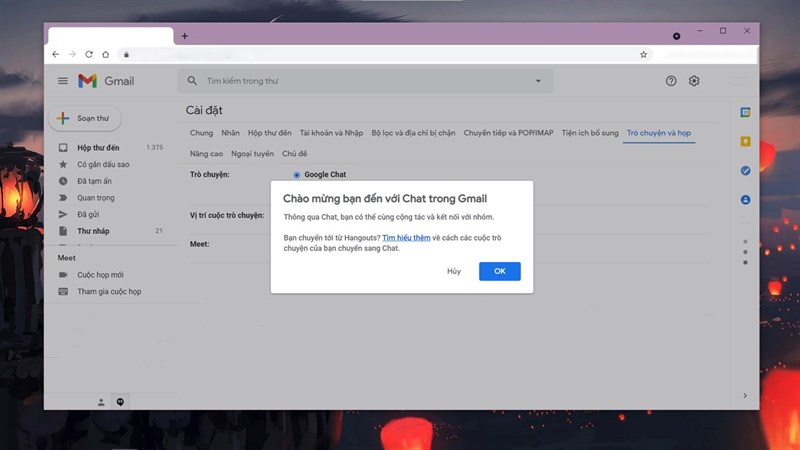Focus the Tìm kiếm trong thư search box
Screen dimensions: 800x450
point(365,81)
